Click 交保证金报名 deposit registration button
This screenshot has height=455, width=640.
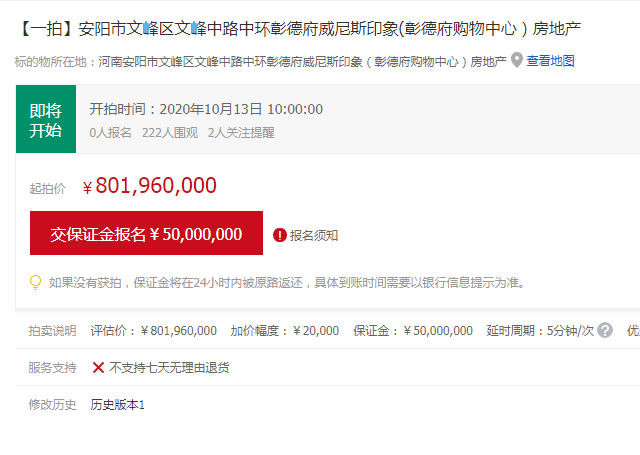pos(146,233)
